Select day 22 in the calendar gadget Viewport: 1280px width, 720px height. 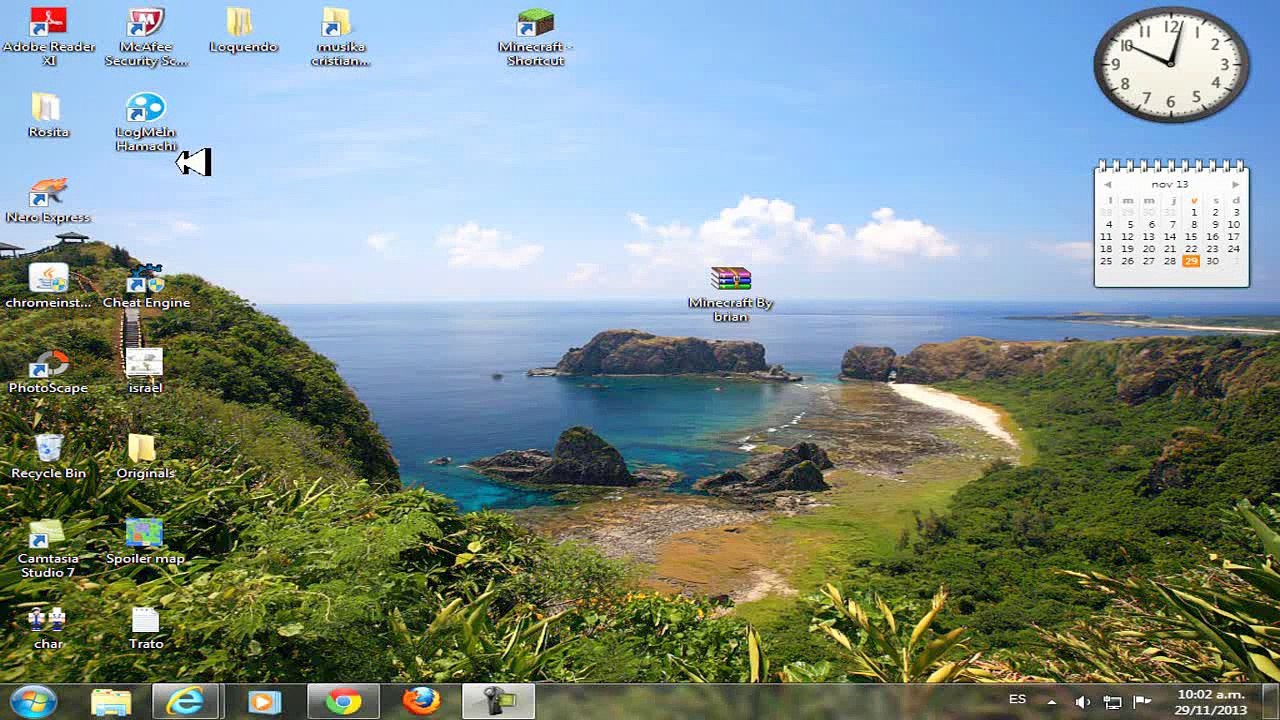(x=1191, y=249)
